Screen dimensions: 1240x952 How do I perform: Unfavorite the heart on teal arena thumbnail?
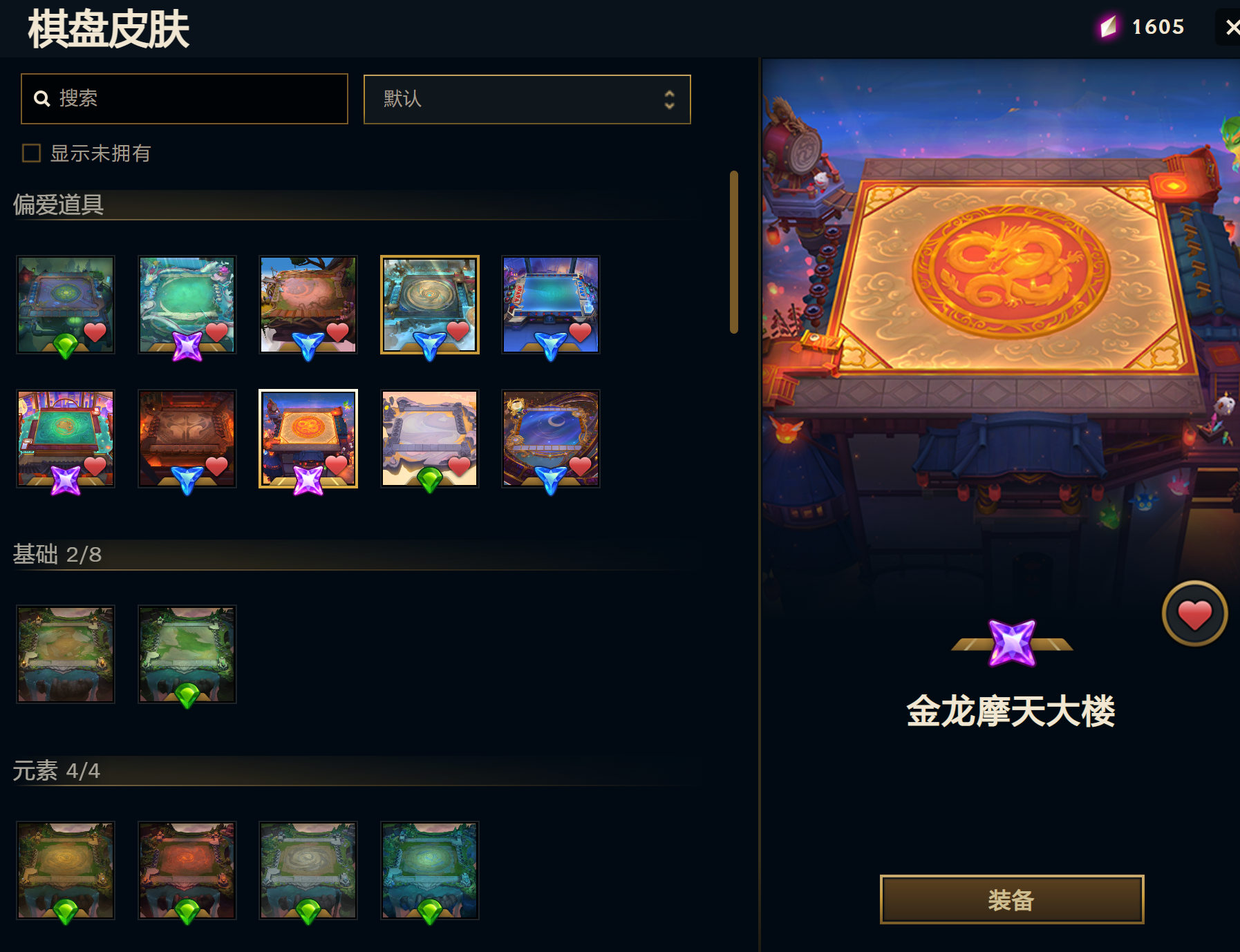pyautogui.click(x=216, y=332)
